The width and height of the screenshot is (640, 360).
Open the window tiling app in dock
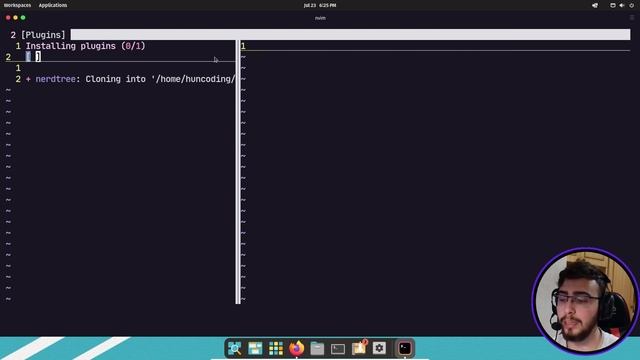click(255, 348)
